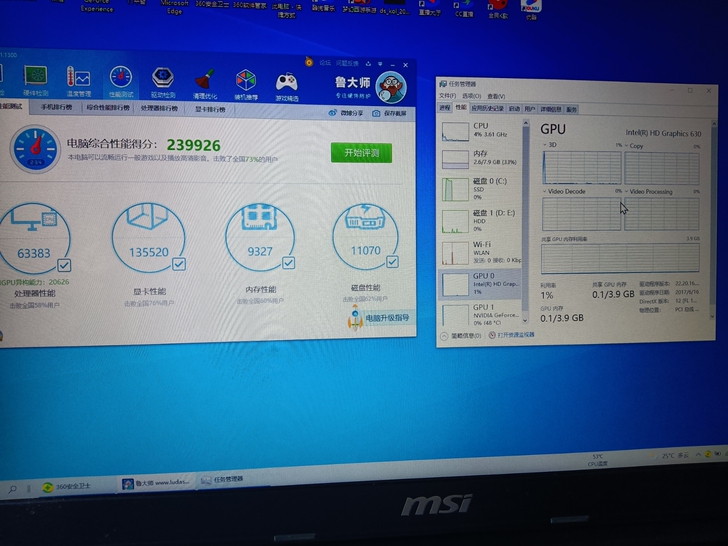Uncheck the 磁盘性能 score checkbox
The height and width of the screenshot is (546, 728).
click(392, 261)
